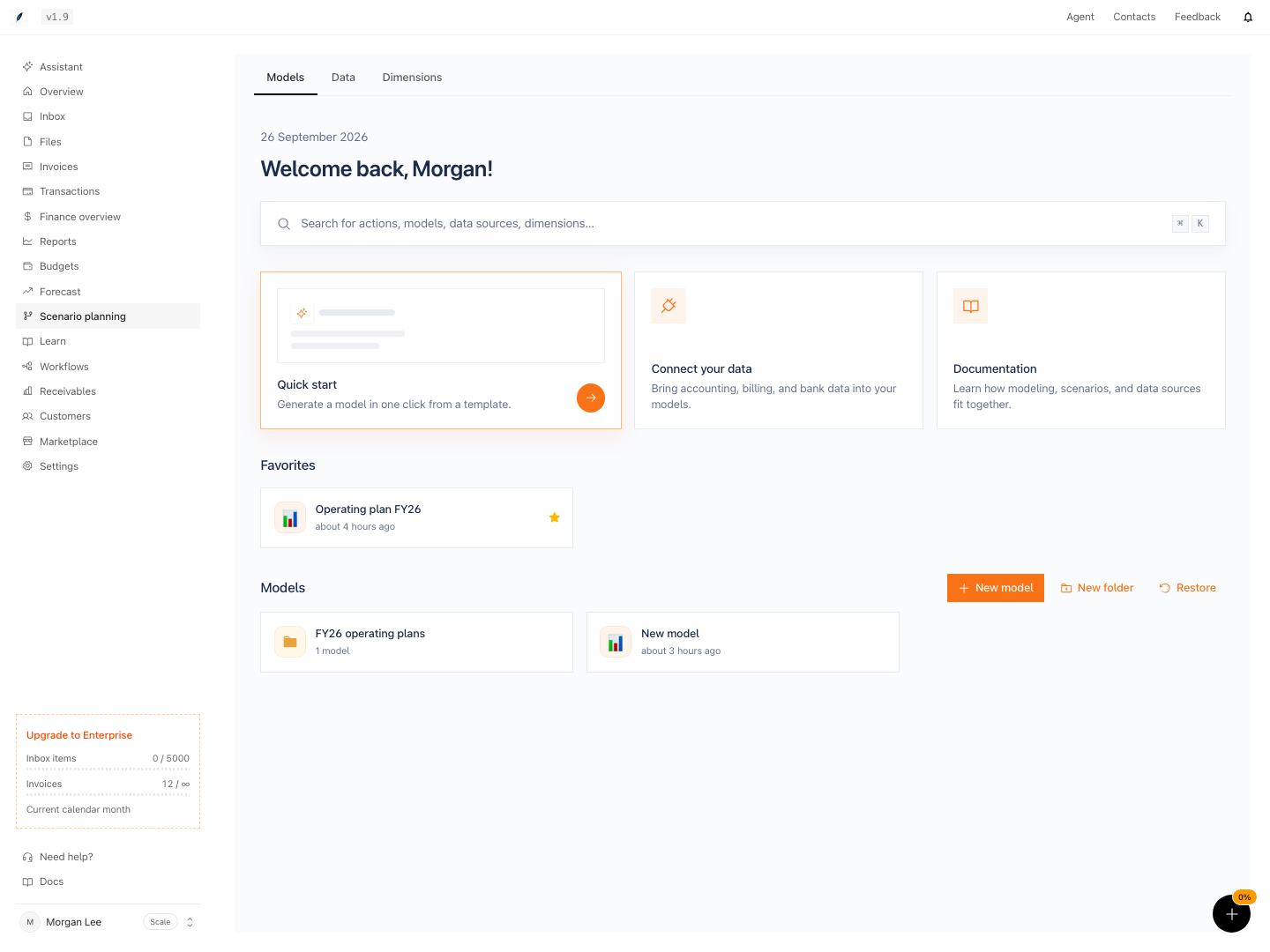Image resolution: width=1270 pixels, height=952 pixels.
Task: Click the app logo feather icon
Action: coord(19,17)
